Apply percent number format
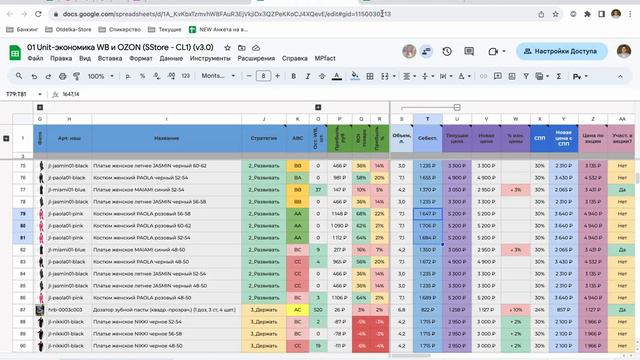The height and width of the screenshot is (360, 640). tap(142, 76)
